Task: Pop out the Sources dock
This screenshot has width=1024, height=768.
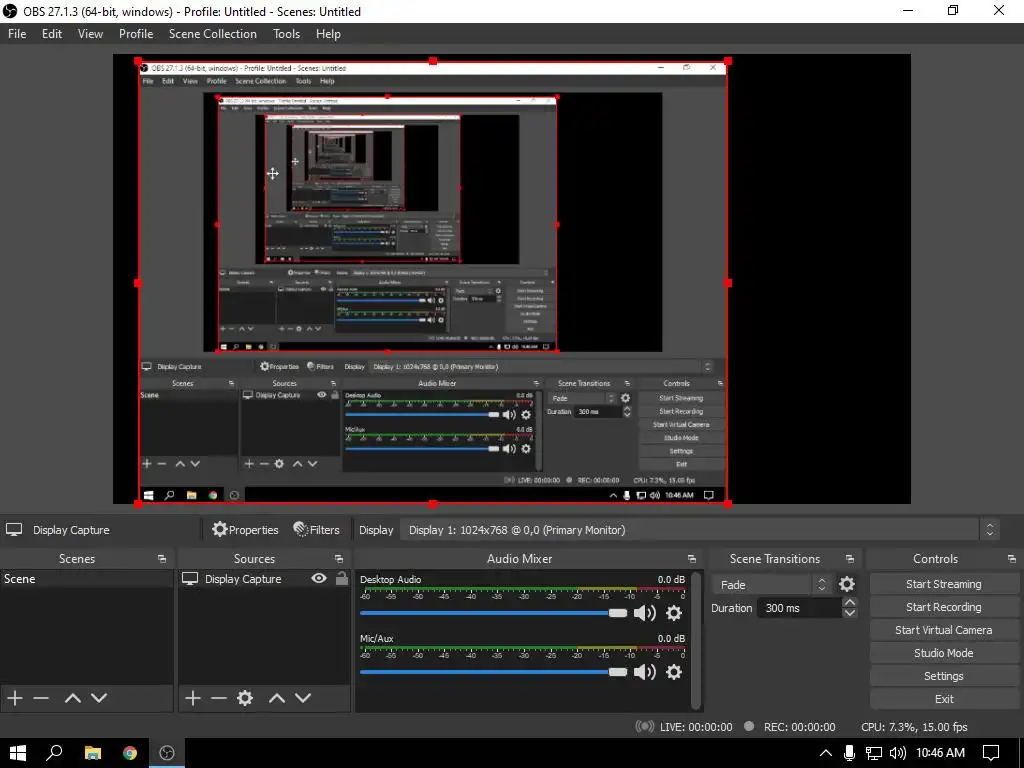Action: click(x=339, y=559)
